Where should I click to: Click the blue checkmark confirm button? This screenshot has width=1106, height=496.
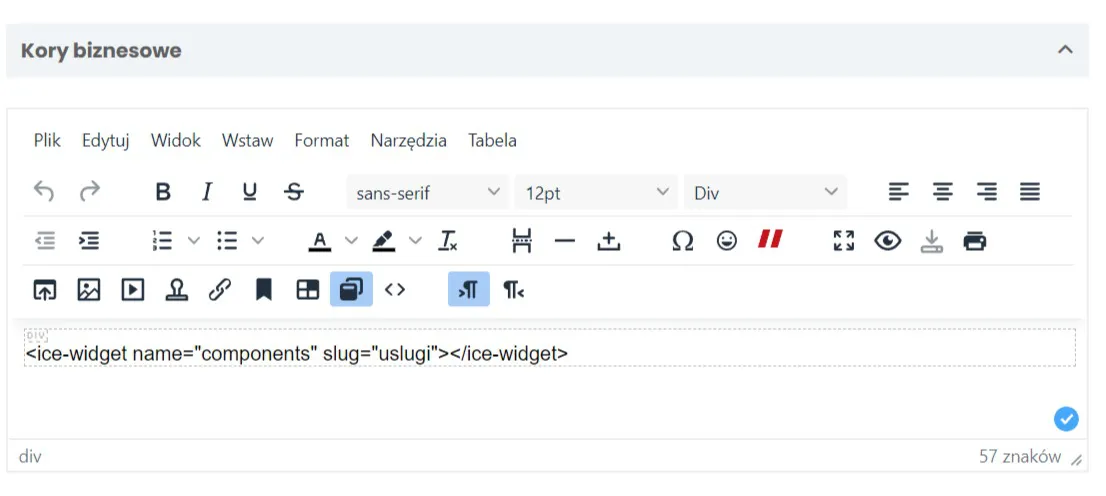pyautogui.click(x=1066, y=419)
